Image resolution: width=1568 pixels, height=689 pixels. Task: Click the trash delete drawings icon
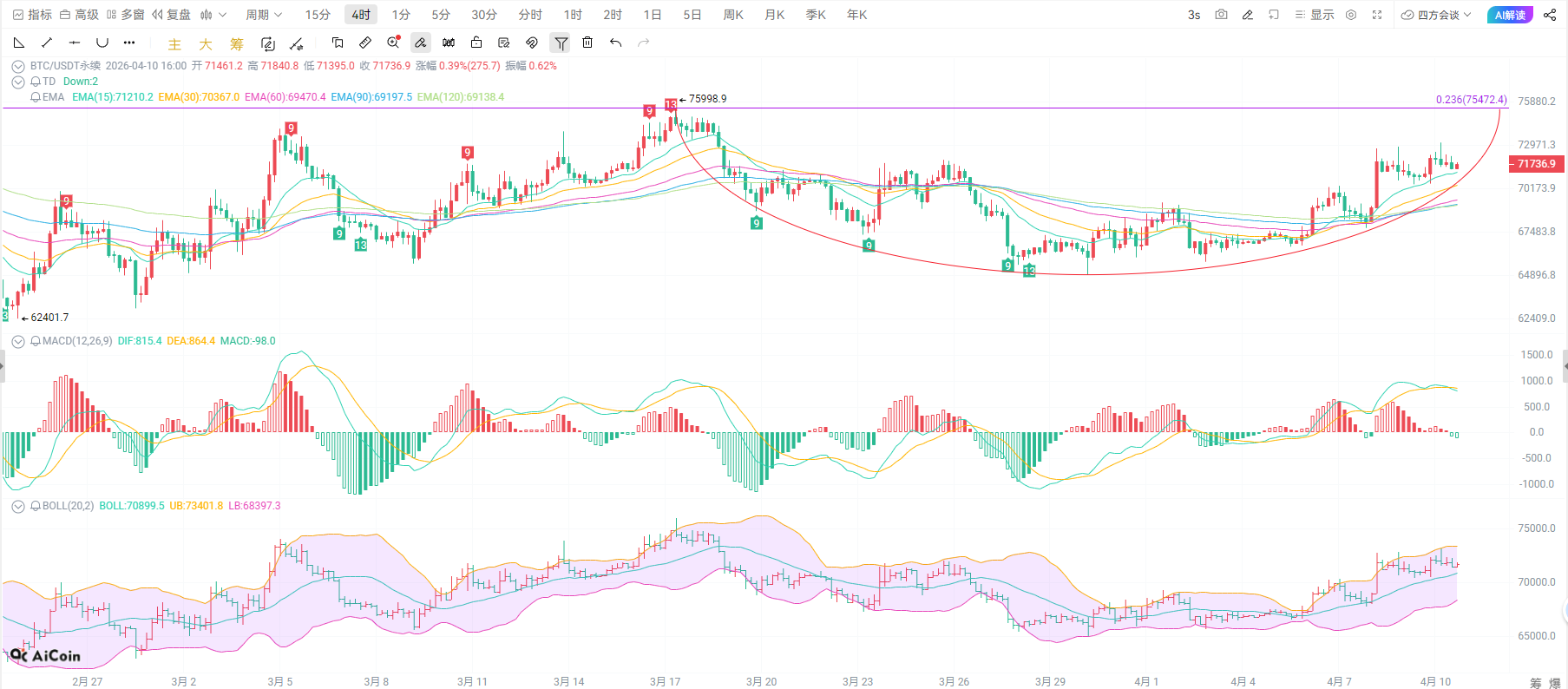point(587,43)
